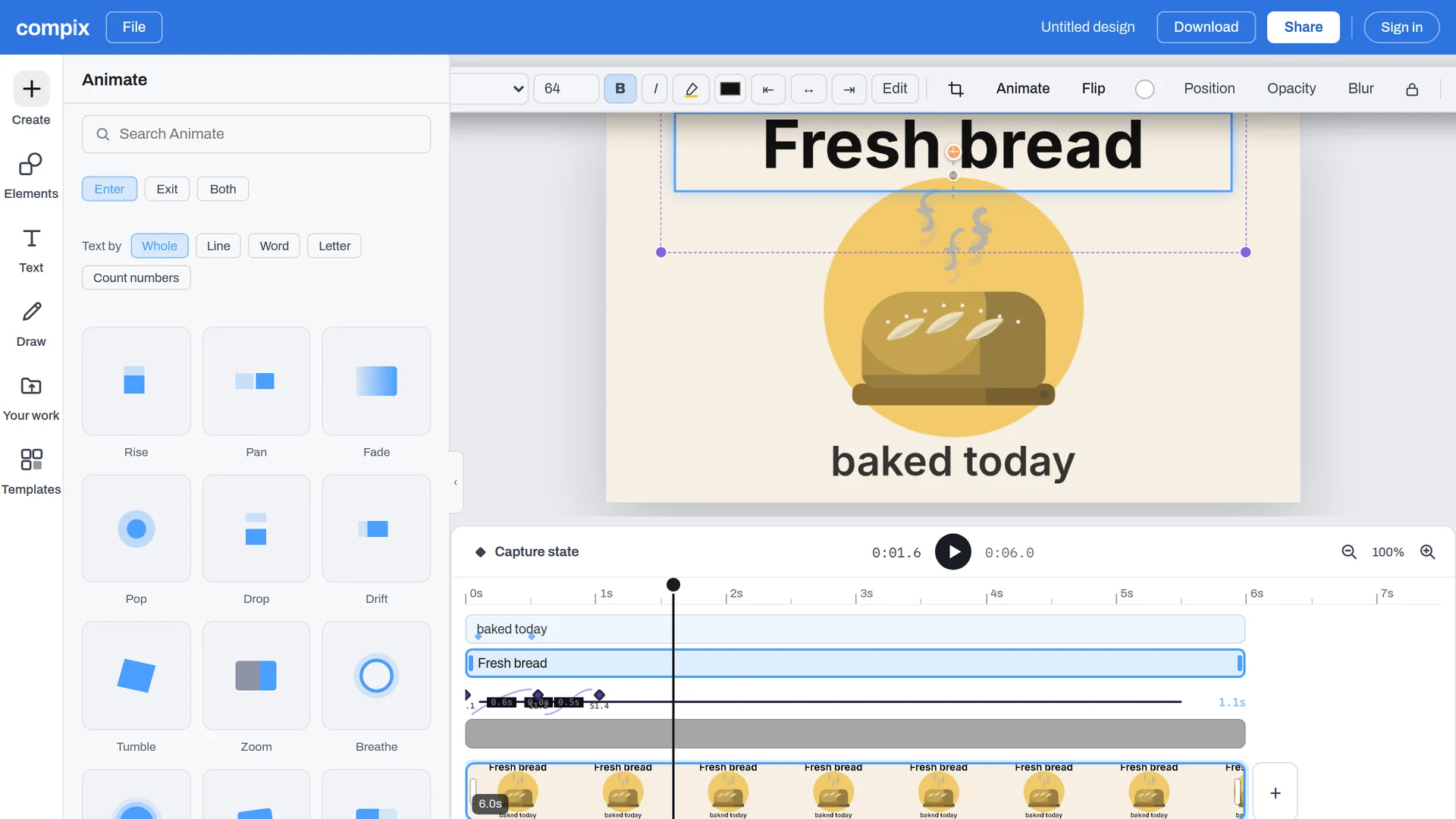Open the Blur control

(x=1360, y=89)
